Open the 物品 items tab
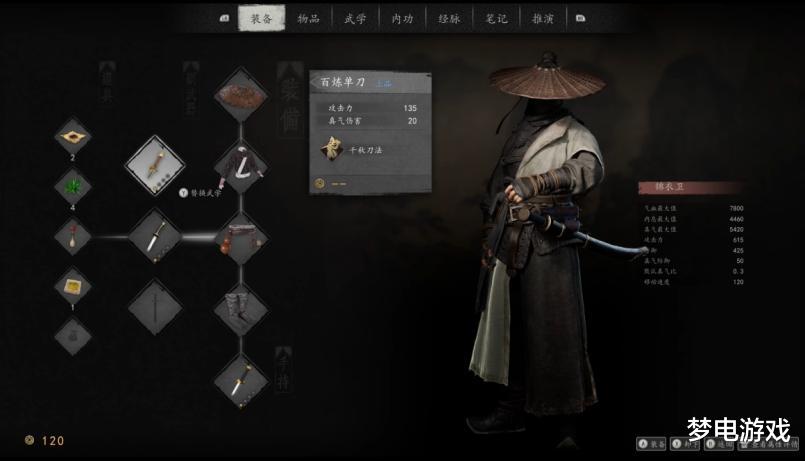 [x=308, y=19]
